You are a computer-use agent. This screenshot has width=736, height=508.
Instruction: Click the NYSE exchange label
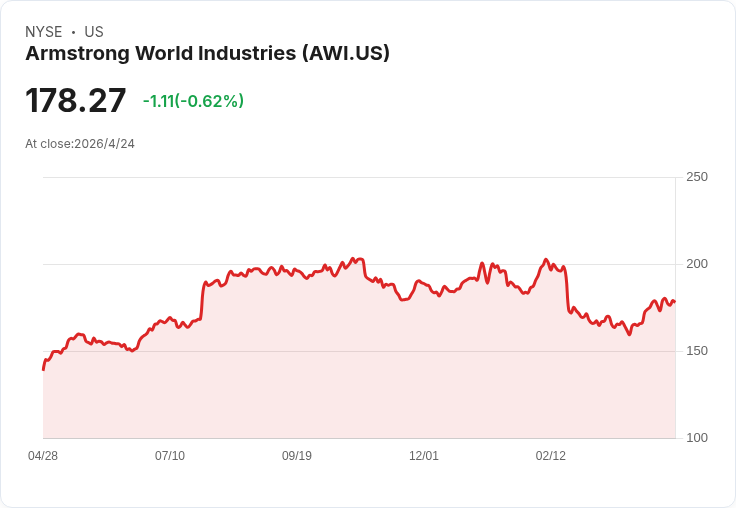point(43,32)
